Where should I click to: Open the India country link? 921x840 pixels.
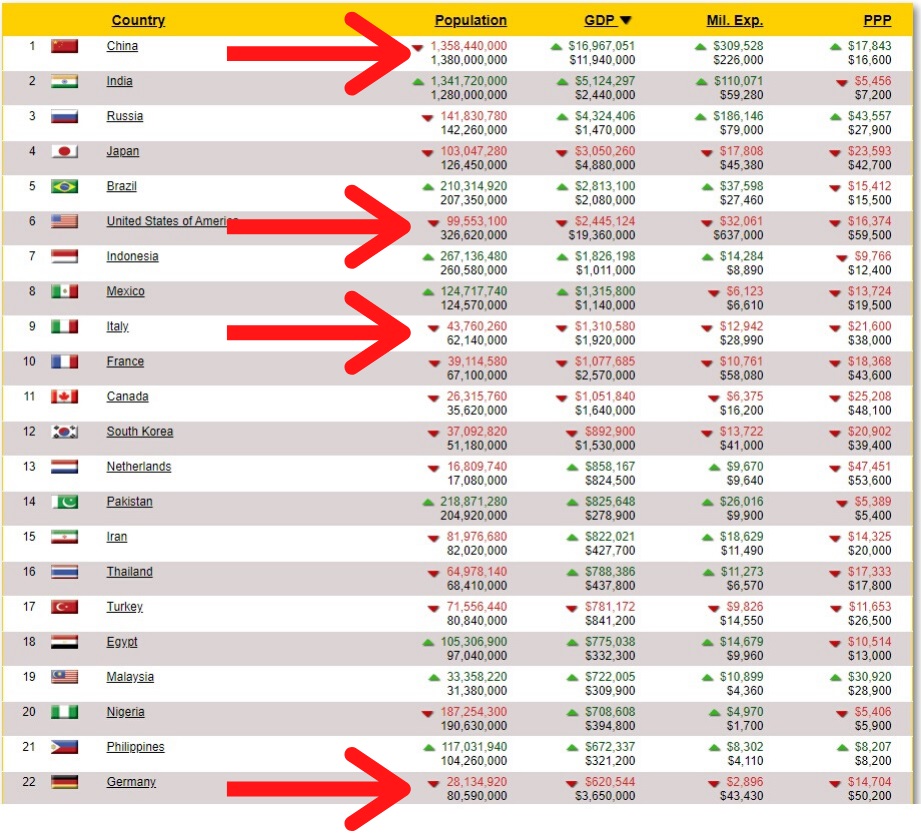[119, 81]
